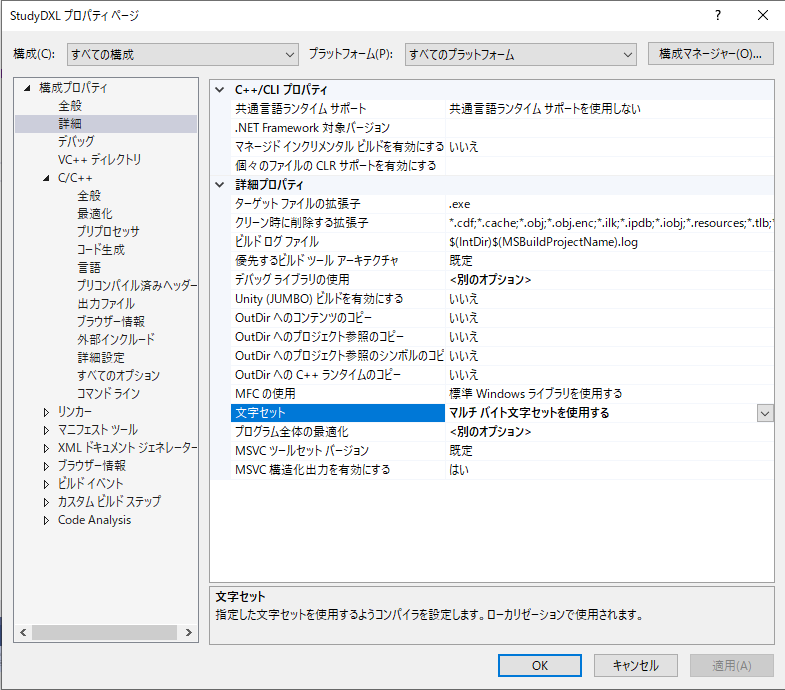Select the MFC の使用 property row
This screenshot has height=690, width=785.
pos(330,394)
